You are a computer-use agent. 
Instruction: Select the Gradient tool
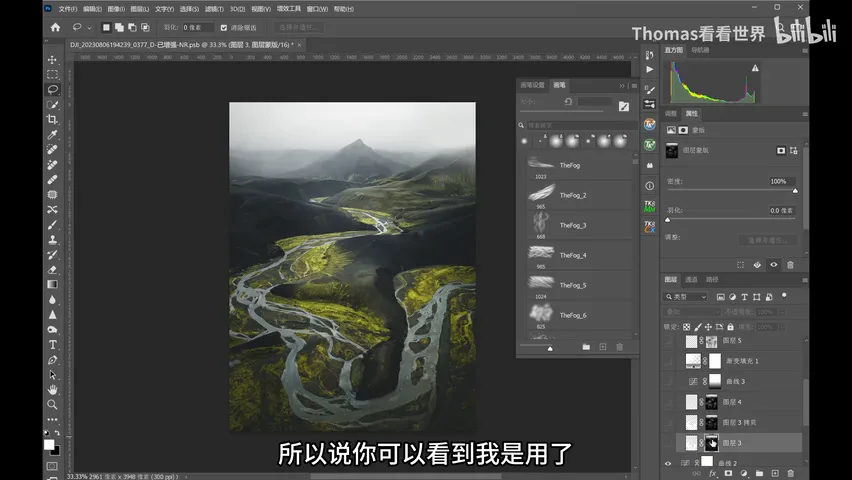tap(52, 284)
